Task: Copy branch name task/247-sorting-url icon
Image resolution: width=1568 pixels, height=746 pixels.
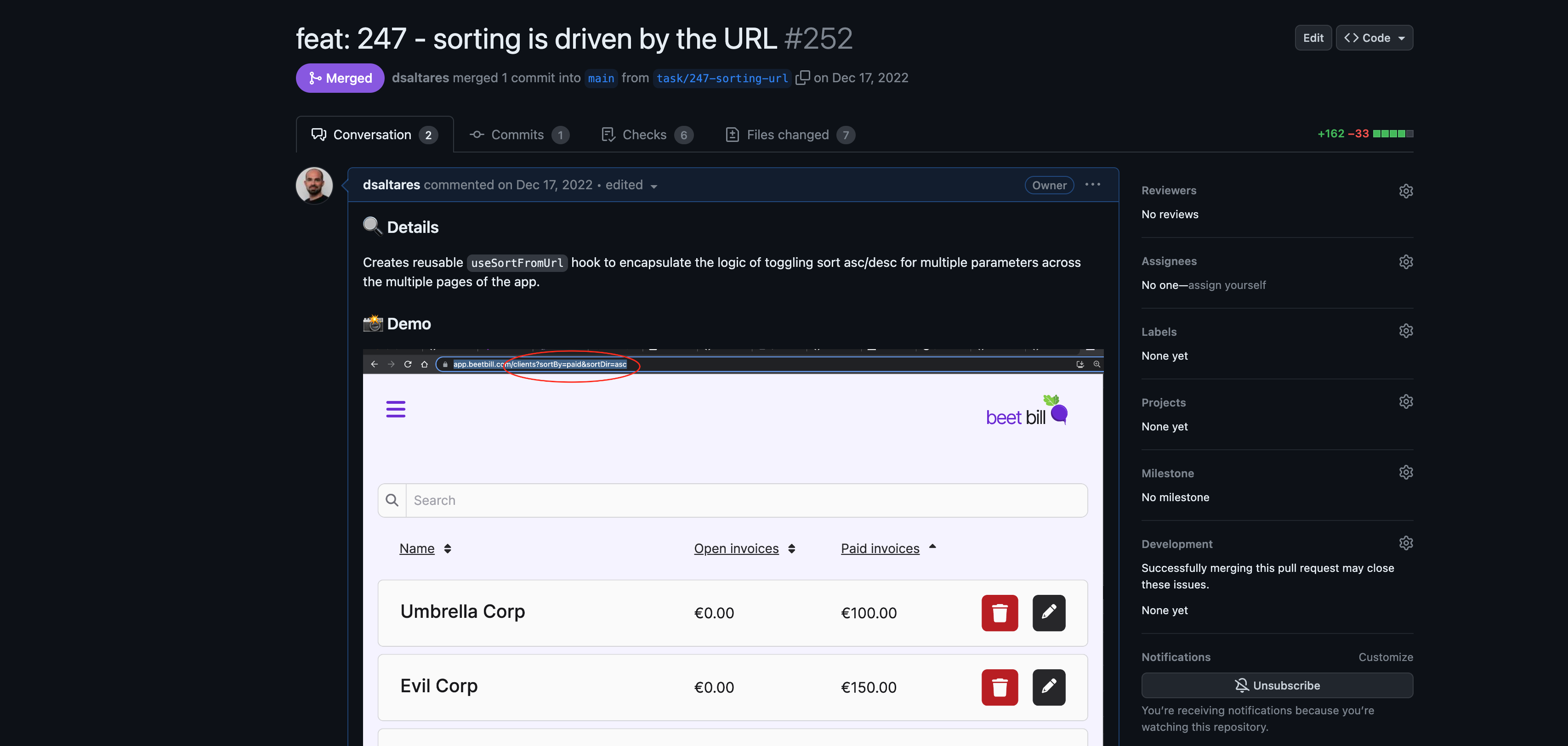Action: coord(802,77)
